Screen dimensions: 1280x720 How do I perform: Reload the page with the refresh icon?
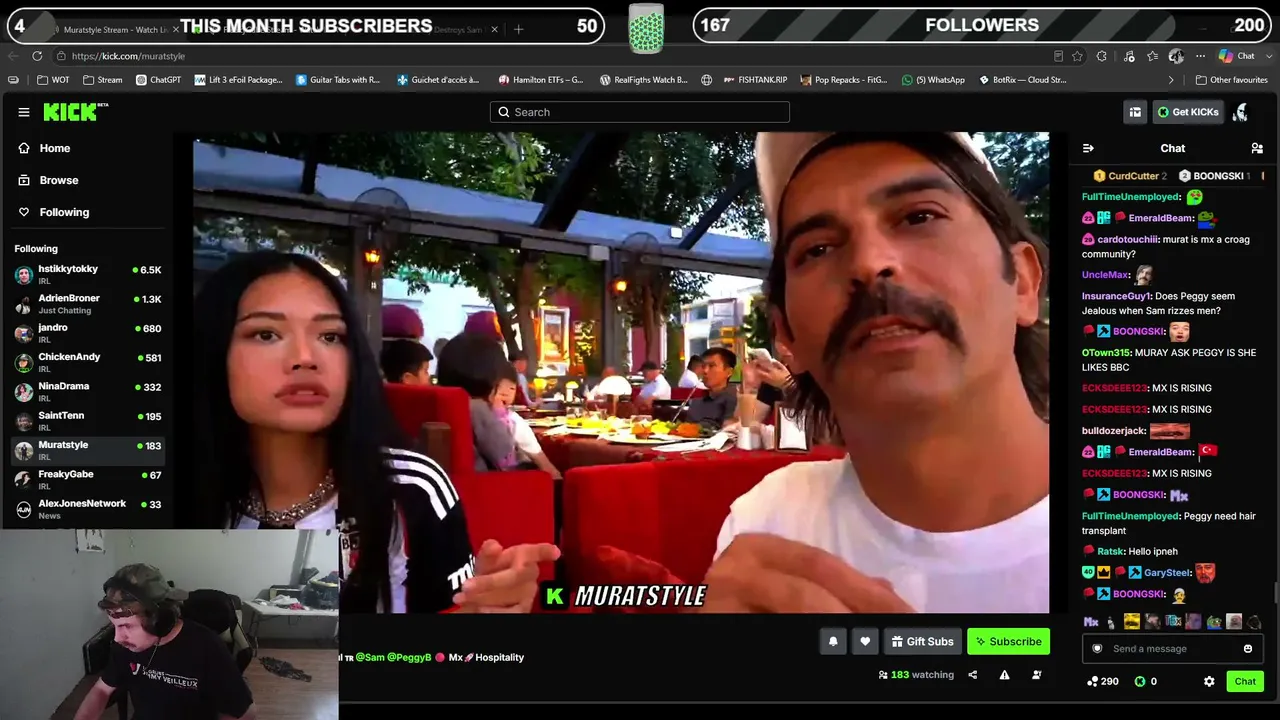pos(37,56)
